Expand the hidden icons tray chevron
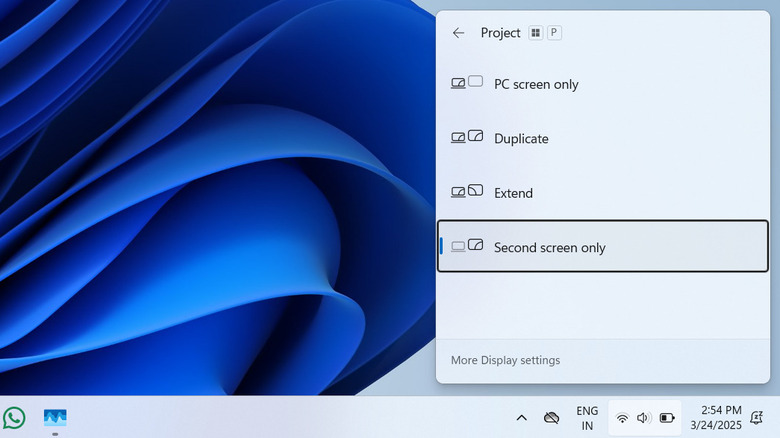Screen dimensions: 780x438 [521, 418]
